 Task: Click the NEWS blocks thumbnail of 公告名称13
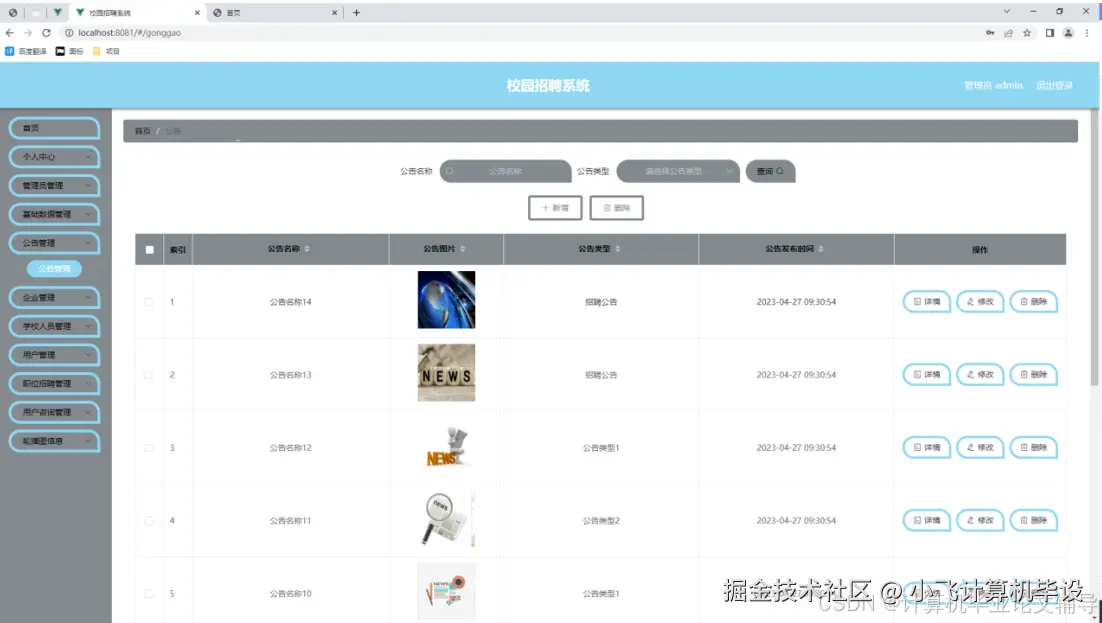(446, 373)
